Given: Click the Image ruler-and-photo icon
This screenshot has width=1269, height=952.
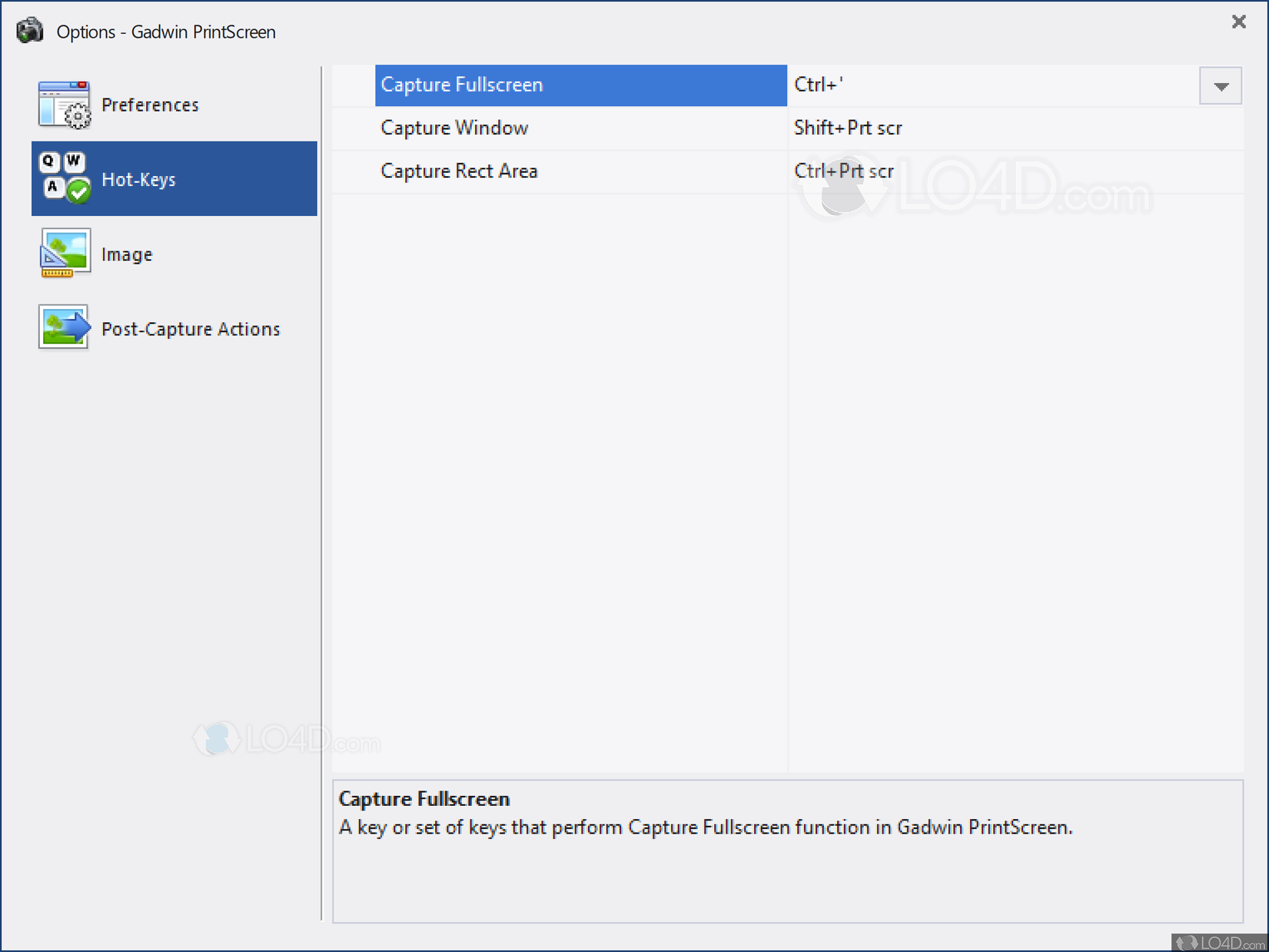Looking at the screenshot, I should [64, 253].
